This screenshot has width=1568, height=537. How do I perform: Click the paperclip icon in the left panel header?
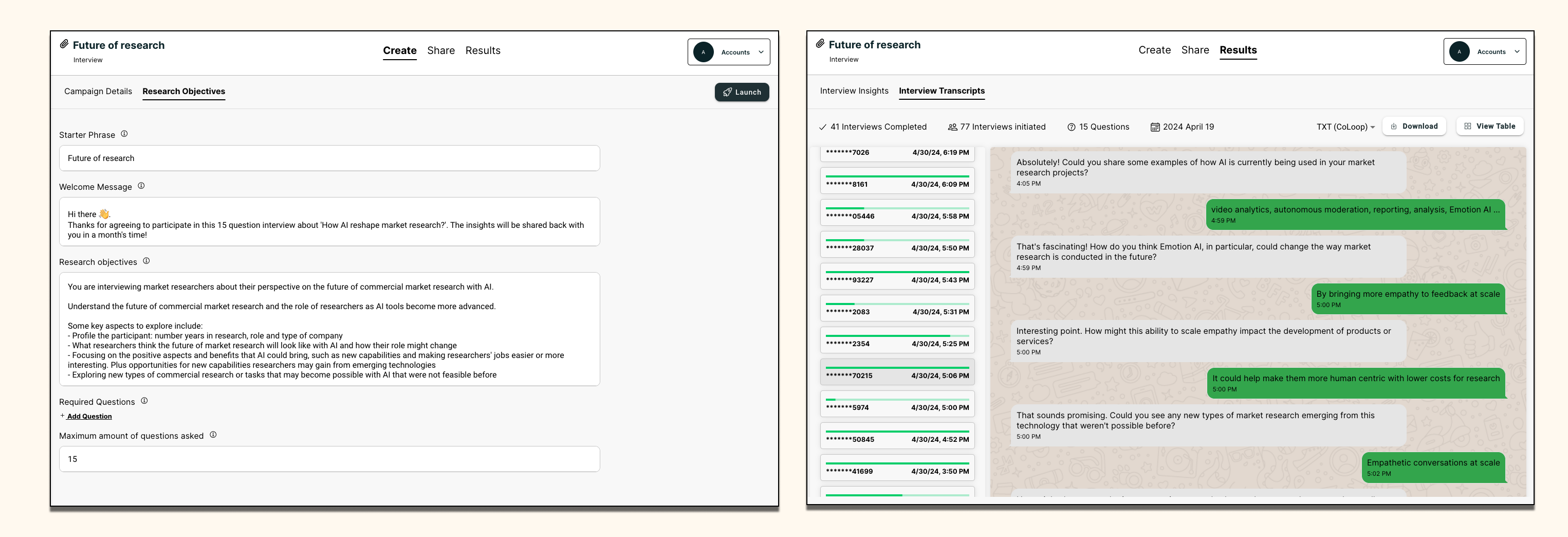[x=64, y=45]
